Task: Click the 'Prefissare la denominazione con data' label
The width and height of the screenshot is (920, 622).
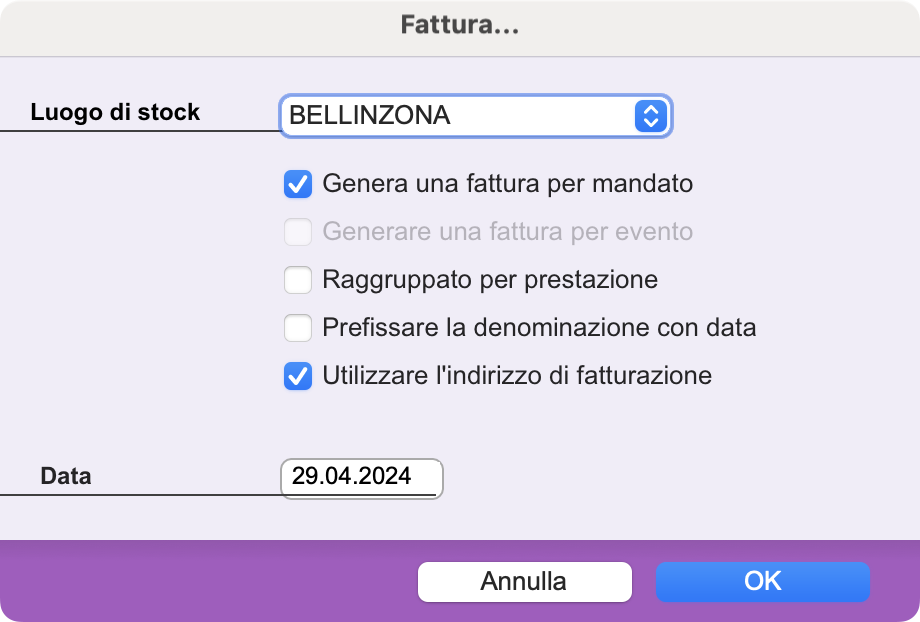Action: tap(539, 327)
